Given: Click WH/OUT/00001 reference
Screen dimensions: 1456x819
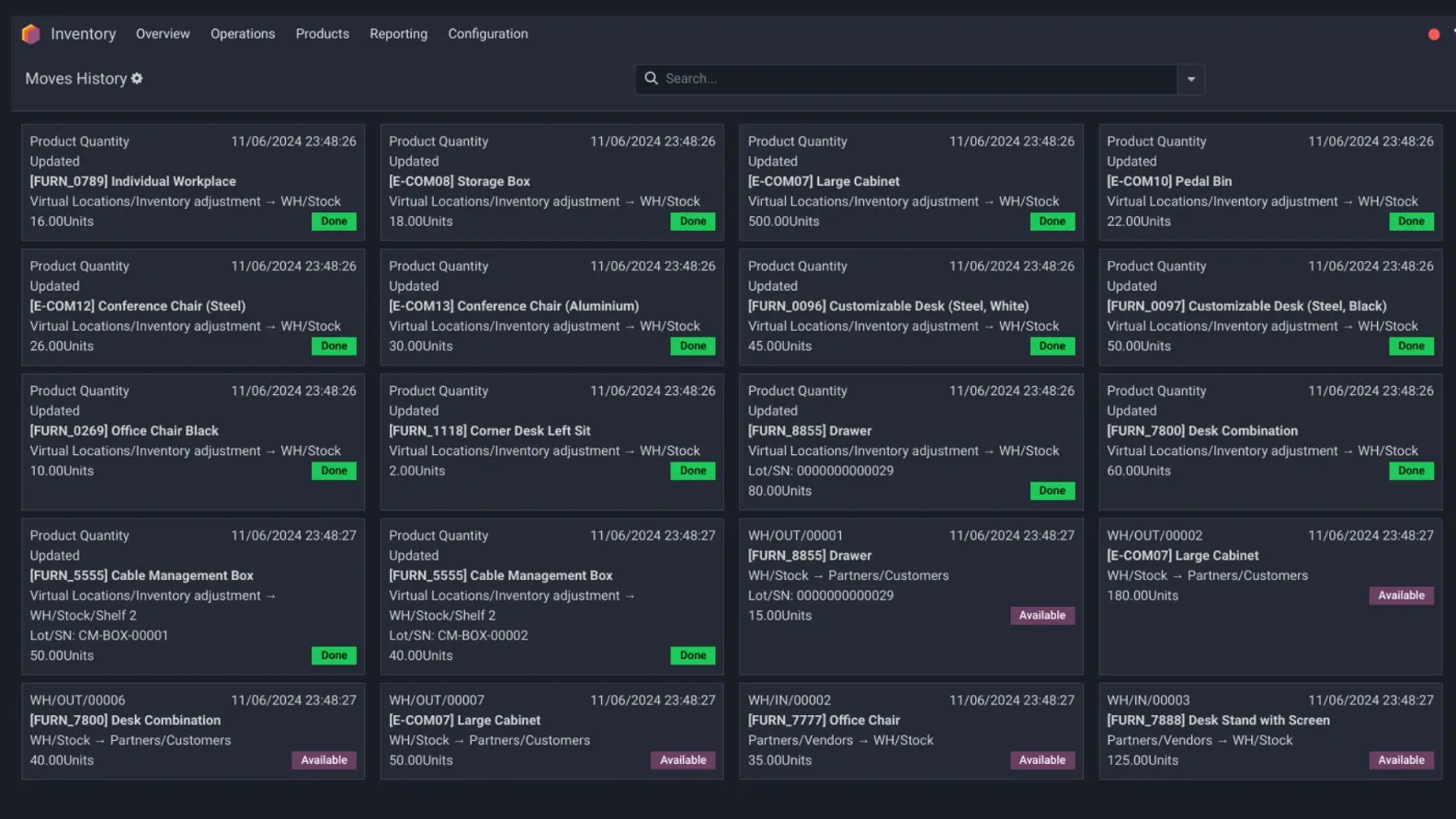Looking at the screenshot, I should [x=795, y=536].
